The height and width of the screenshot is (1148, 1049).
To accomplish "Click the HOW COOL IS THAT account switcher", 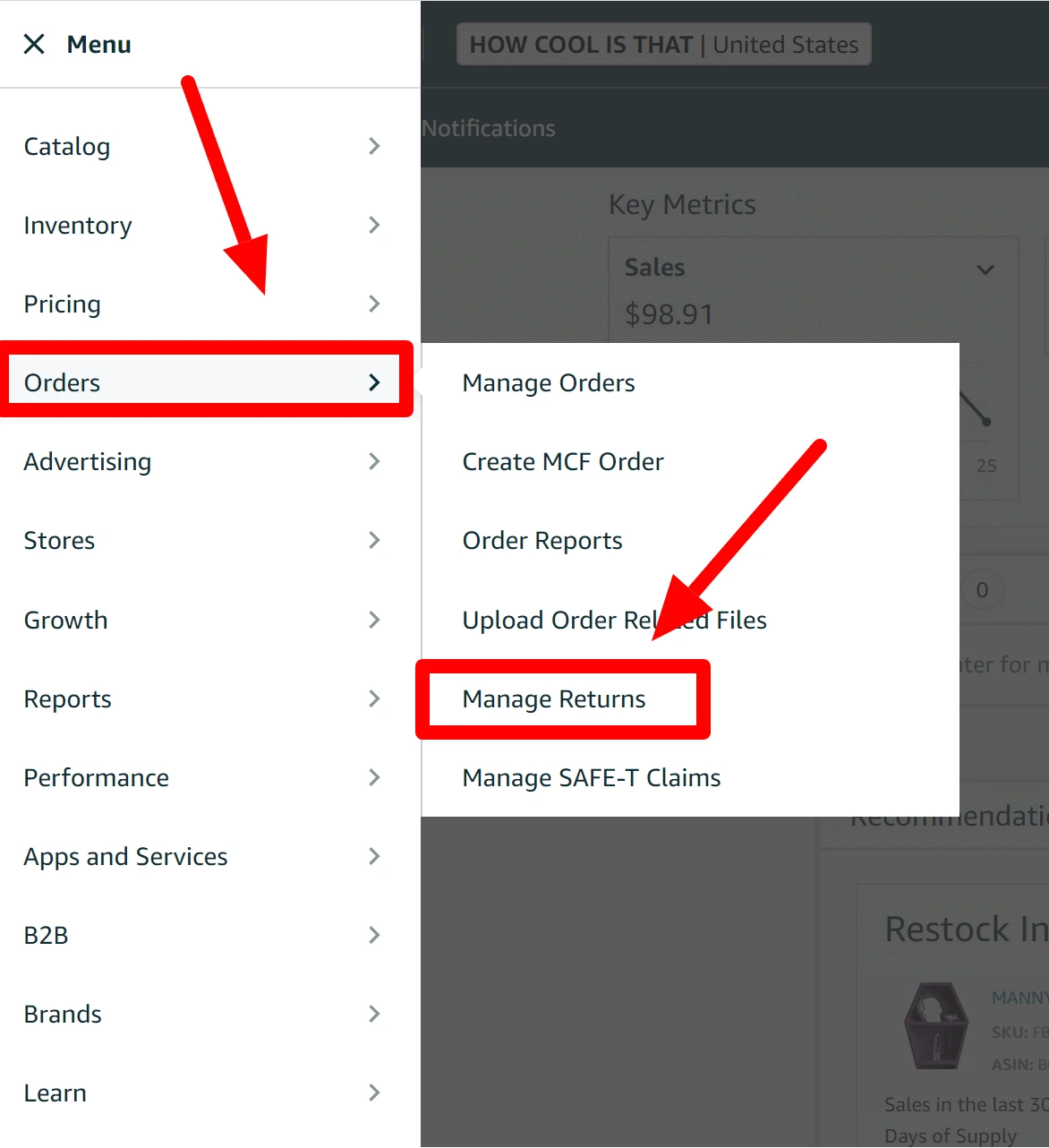I will [x=664, y=44].
